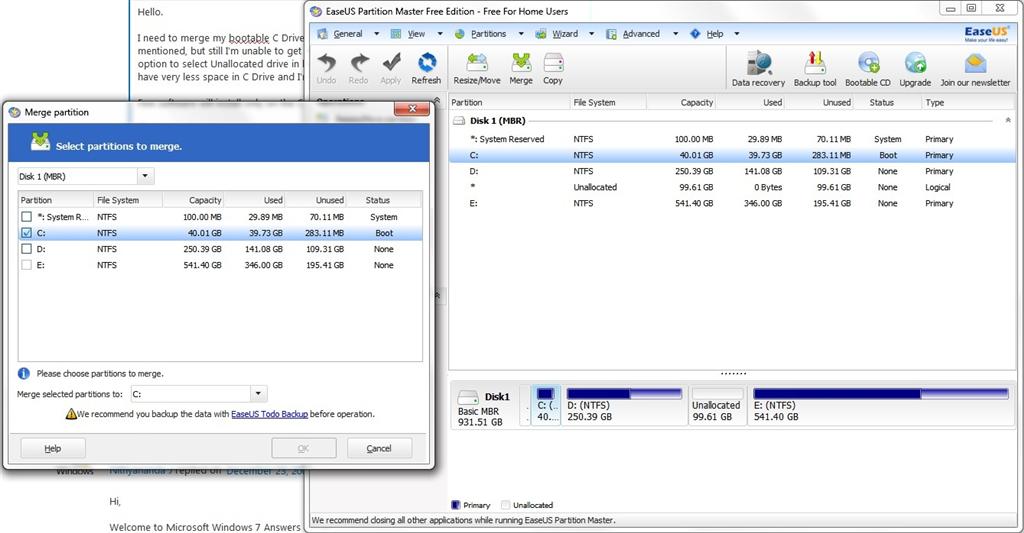Uncheck the C: partition checkbox
Viewport: 1024px width, 533px height.
click(26, 233)
